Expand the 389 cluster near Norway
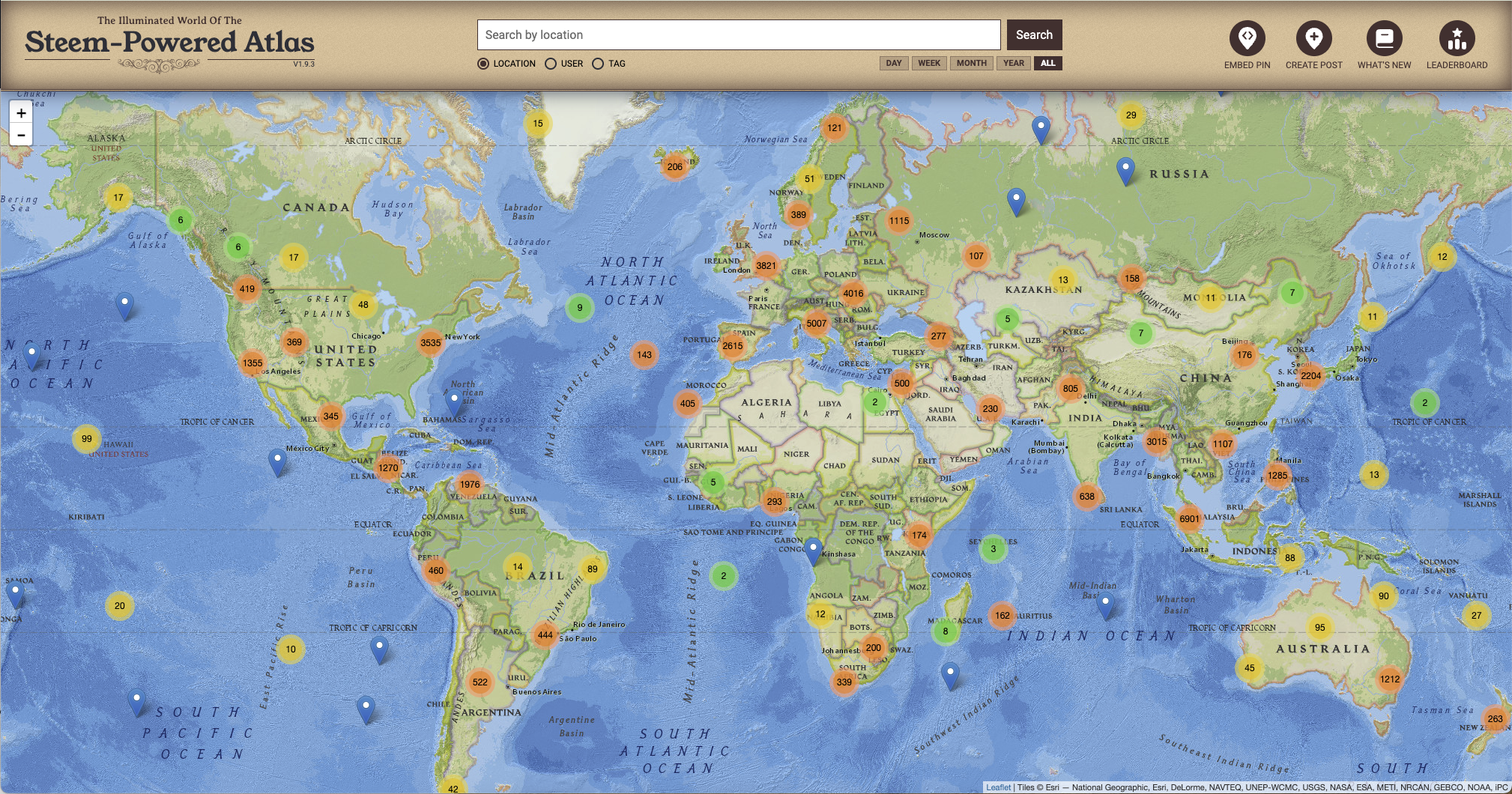Screen dimensions: 1512x794 tap(799, 214)
